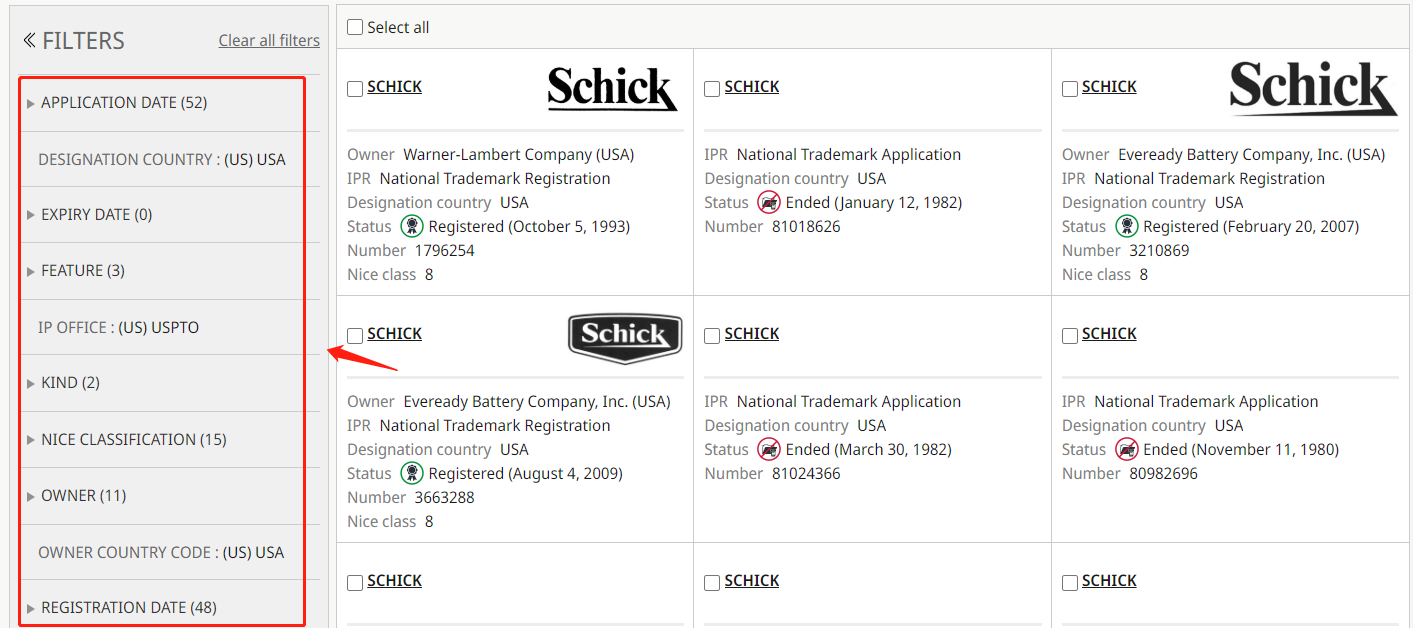Click the ended status icon for application 81024366
The image size is (1413, 628).
coord(768,449)
